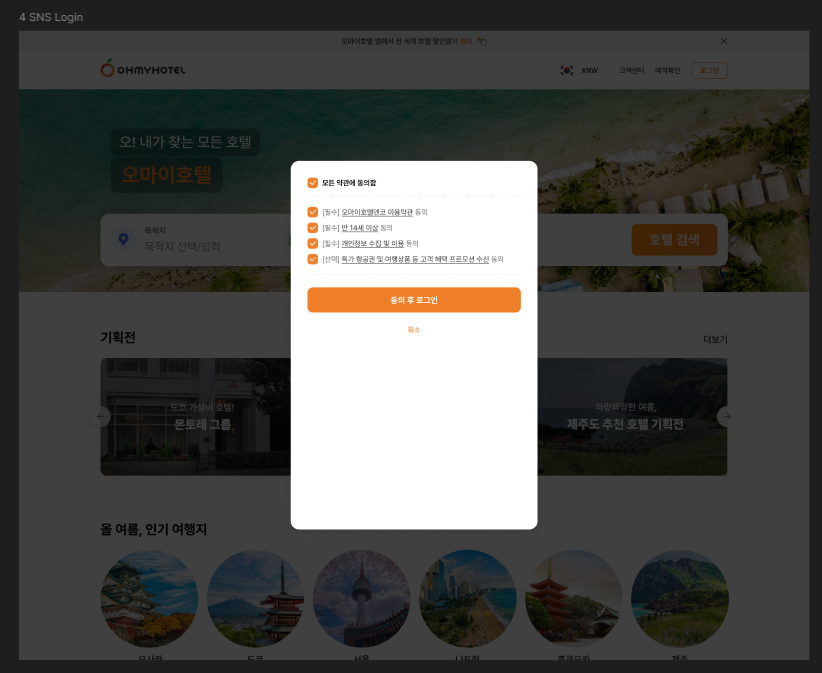Click the 호텔 검색 button
This screenshot has width=822, height=673.
point(674,240)
